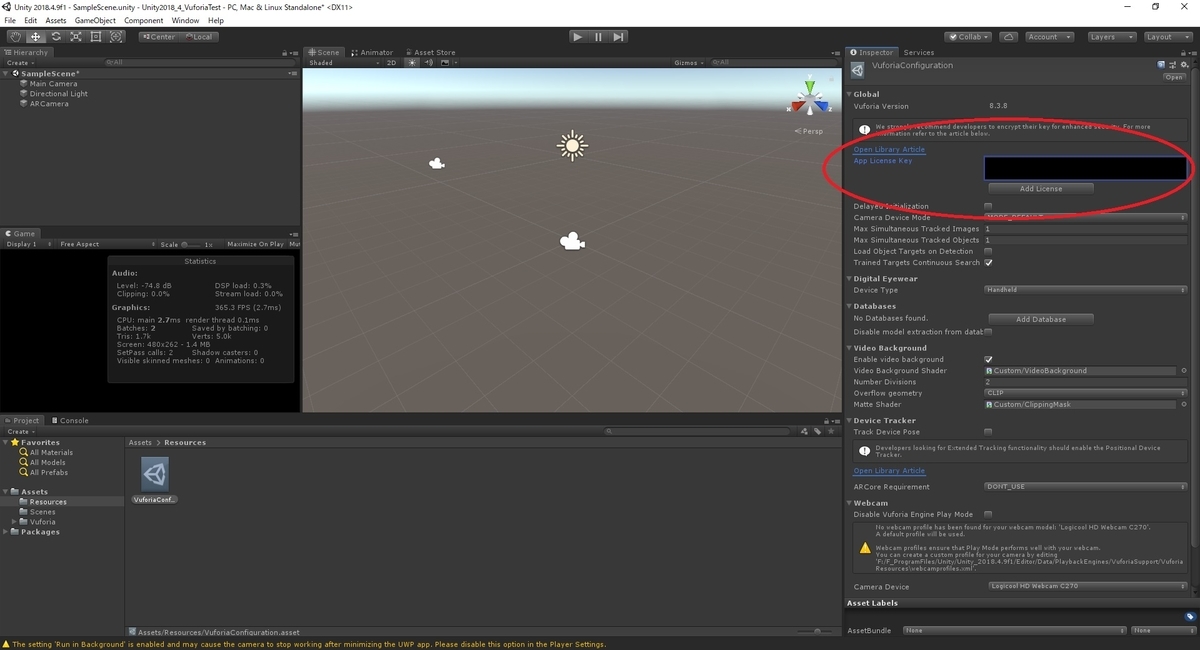Uncheck Enable video background
This screenshot has height=650, width=1200.
988,359
